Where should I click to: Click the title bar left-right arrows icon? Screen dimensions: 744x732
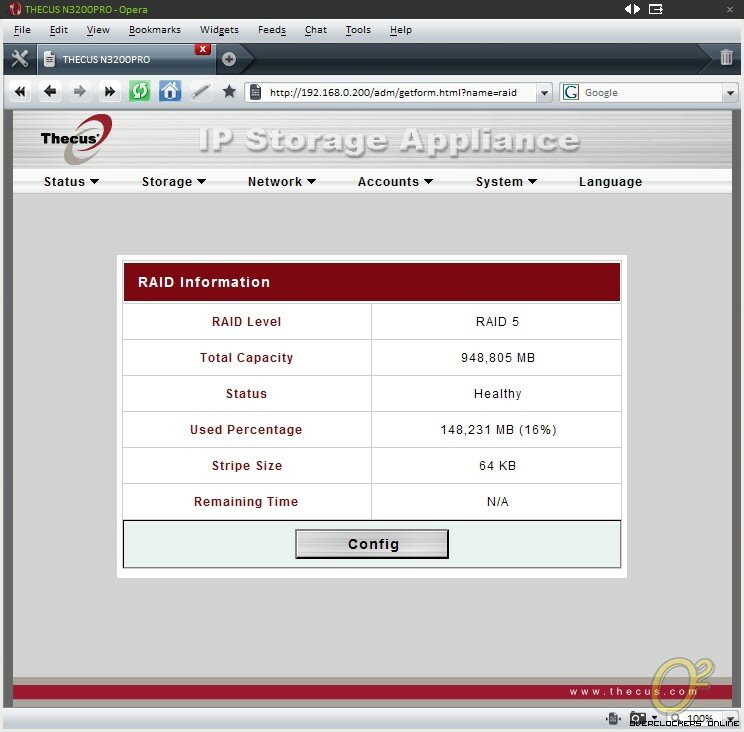(632, 9)
